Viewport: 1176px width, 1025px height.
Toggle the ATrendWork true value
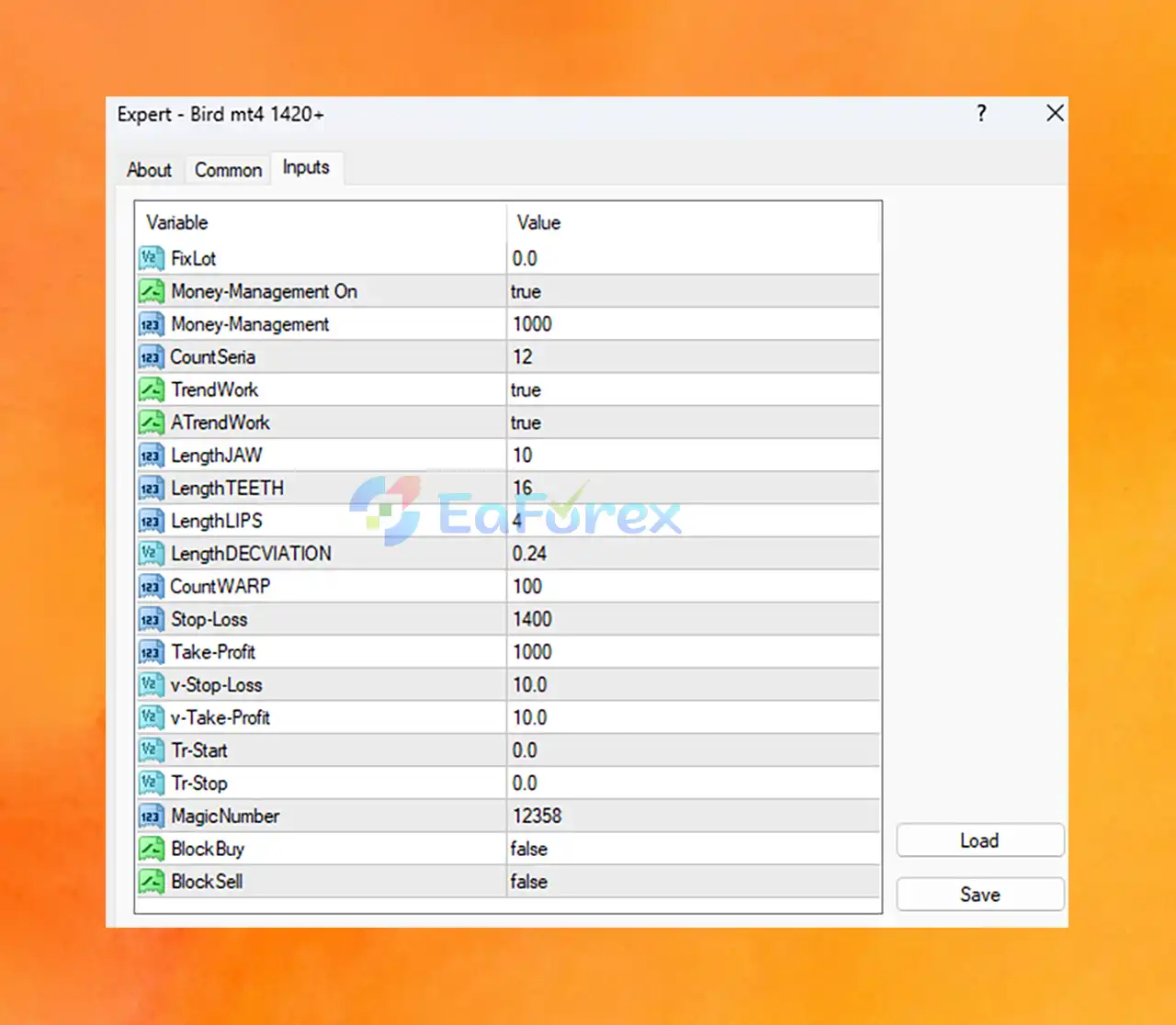click(694, 422)
